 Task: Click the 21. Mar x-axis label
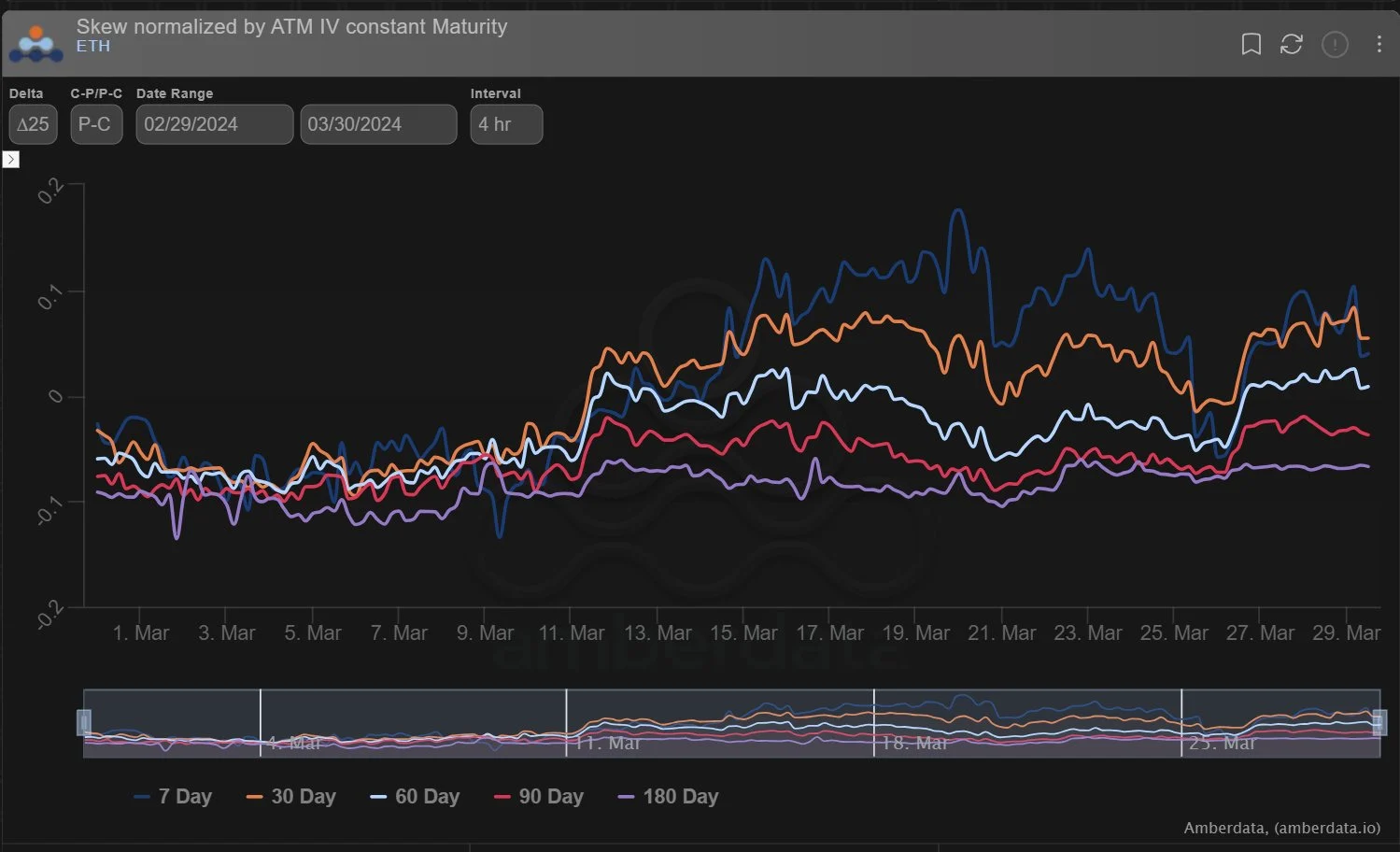pyautogui.click(x=1002, y=633)
